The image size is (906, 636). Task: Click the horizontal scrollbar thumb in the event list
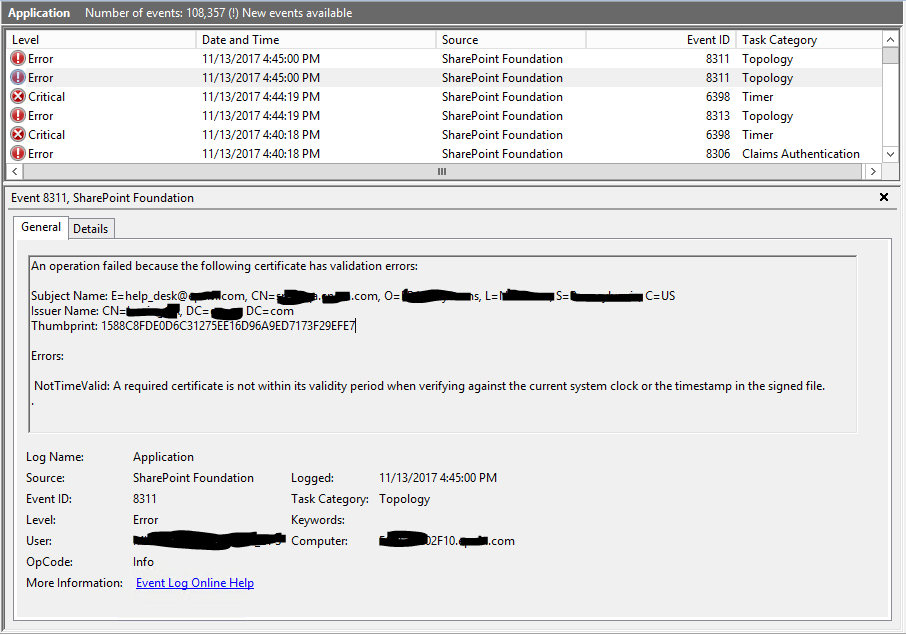442,172
